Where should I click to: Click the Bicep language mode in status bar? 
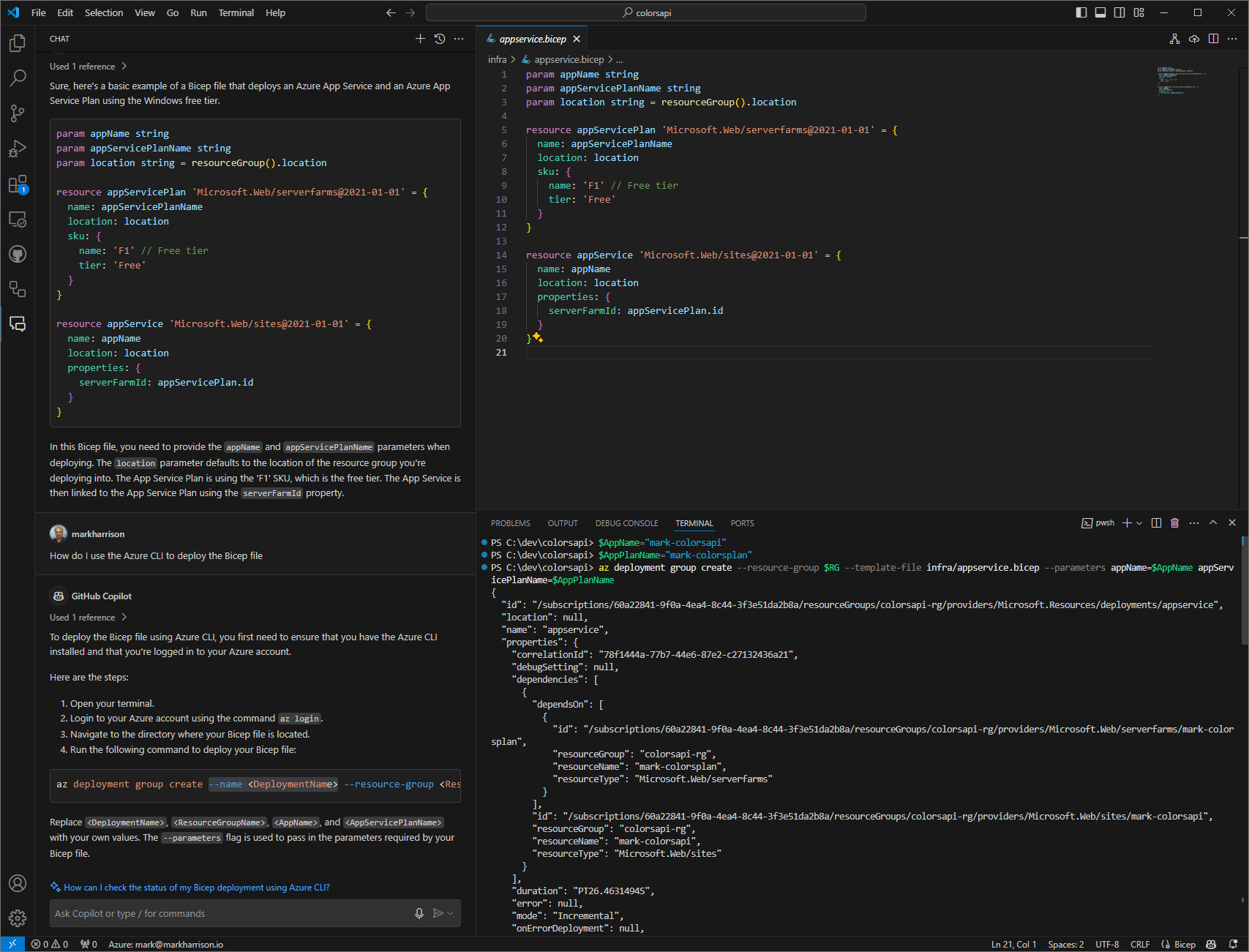[x=1184, y=944]
